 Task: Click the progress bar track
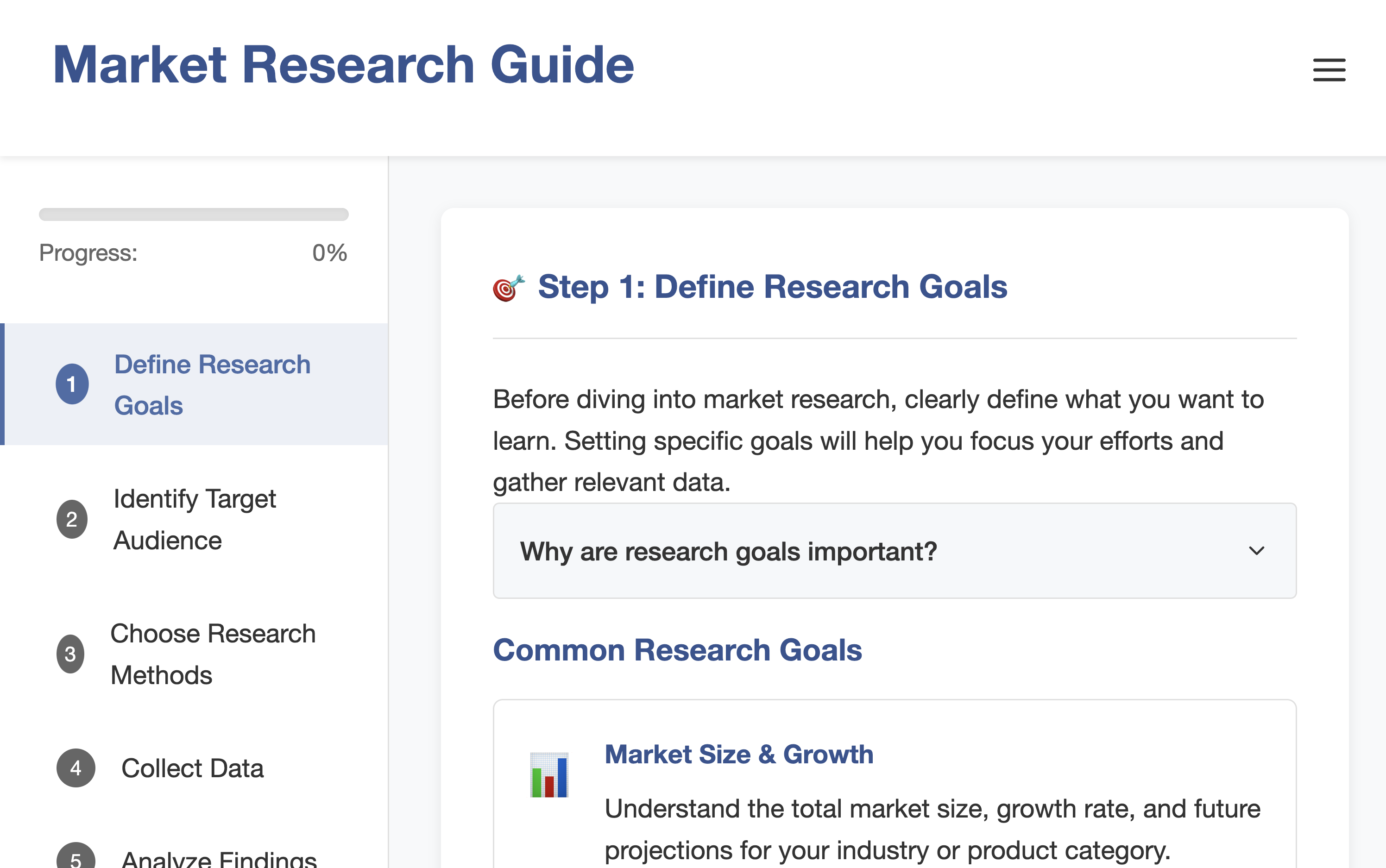tap(194, 215)
